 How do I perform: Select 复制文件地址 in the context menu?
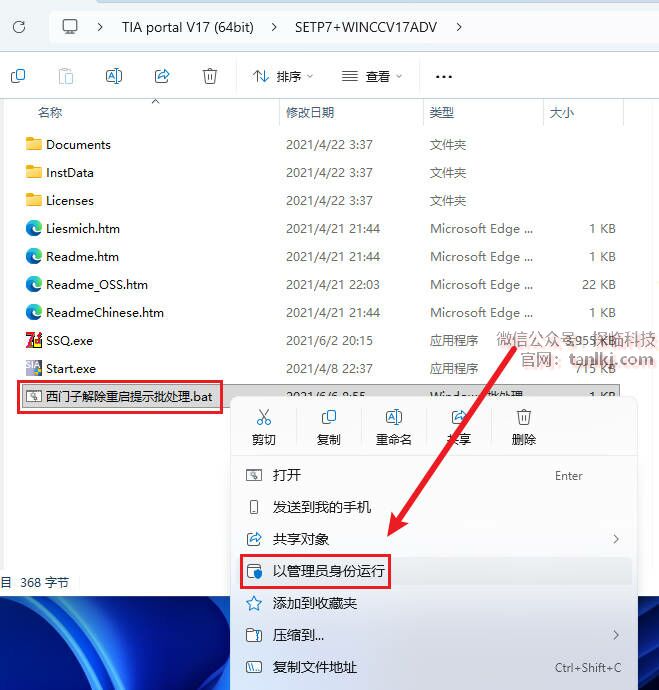tap(434, 667)
